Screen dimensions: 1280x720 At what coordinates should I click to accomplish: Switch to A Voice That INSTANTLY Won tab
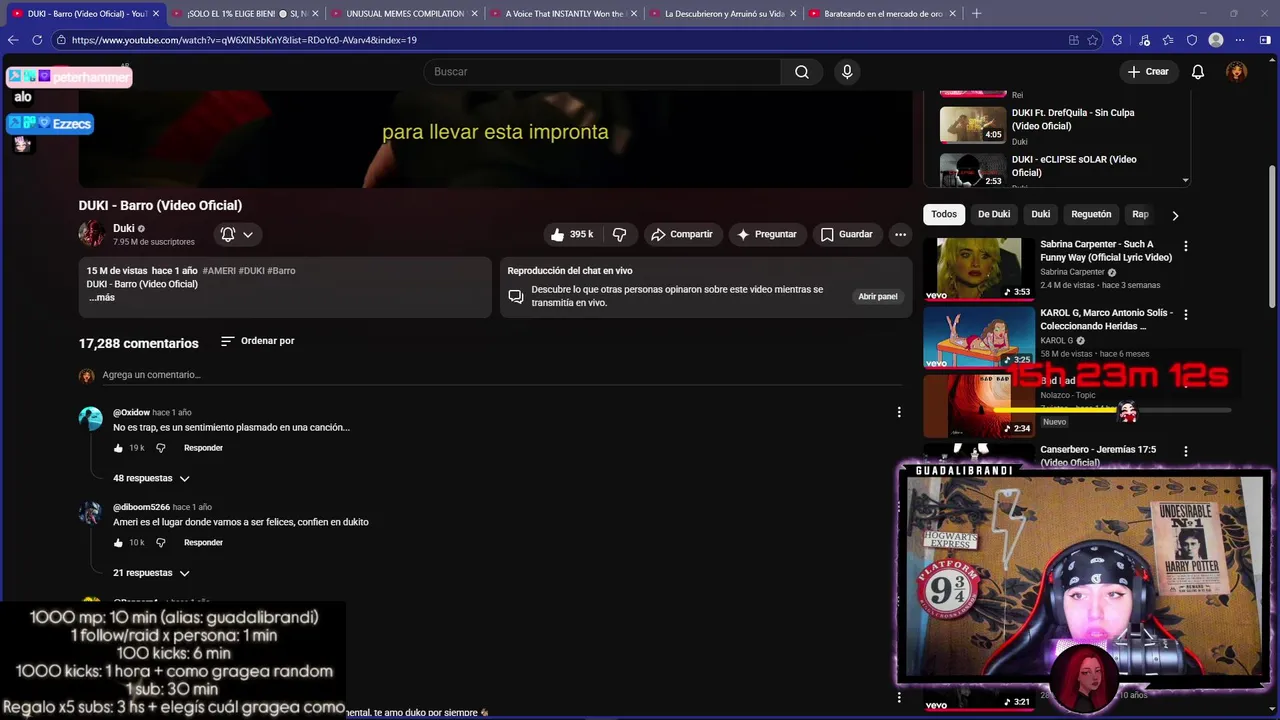565,14
